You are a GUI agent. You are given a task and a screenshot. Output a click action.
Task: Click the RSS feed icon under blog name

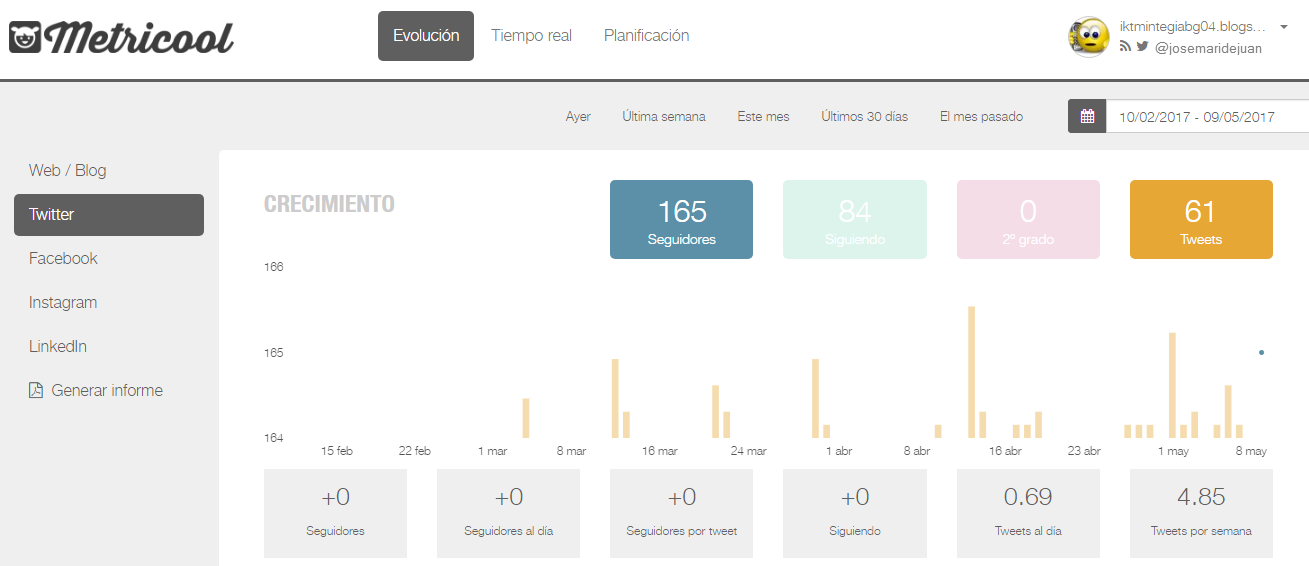pos(1125,46)
